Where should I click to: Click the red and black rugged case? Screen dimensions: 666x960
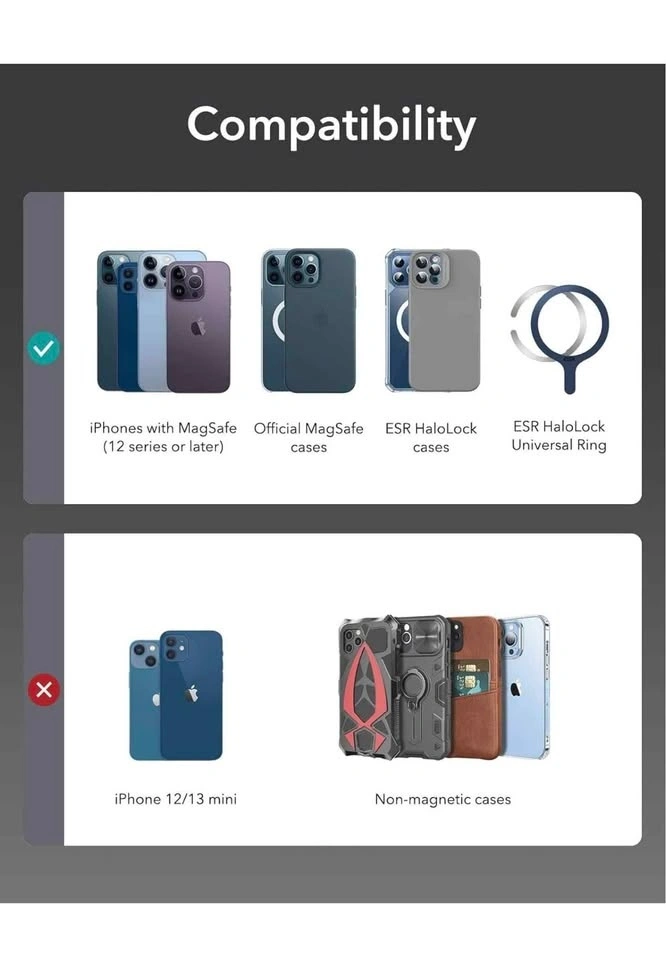pyautogui.click(x=366, y=688)
